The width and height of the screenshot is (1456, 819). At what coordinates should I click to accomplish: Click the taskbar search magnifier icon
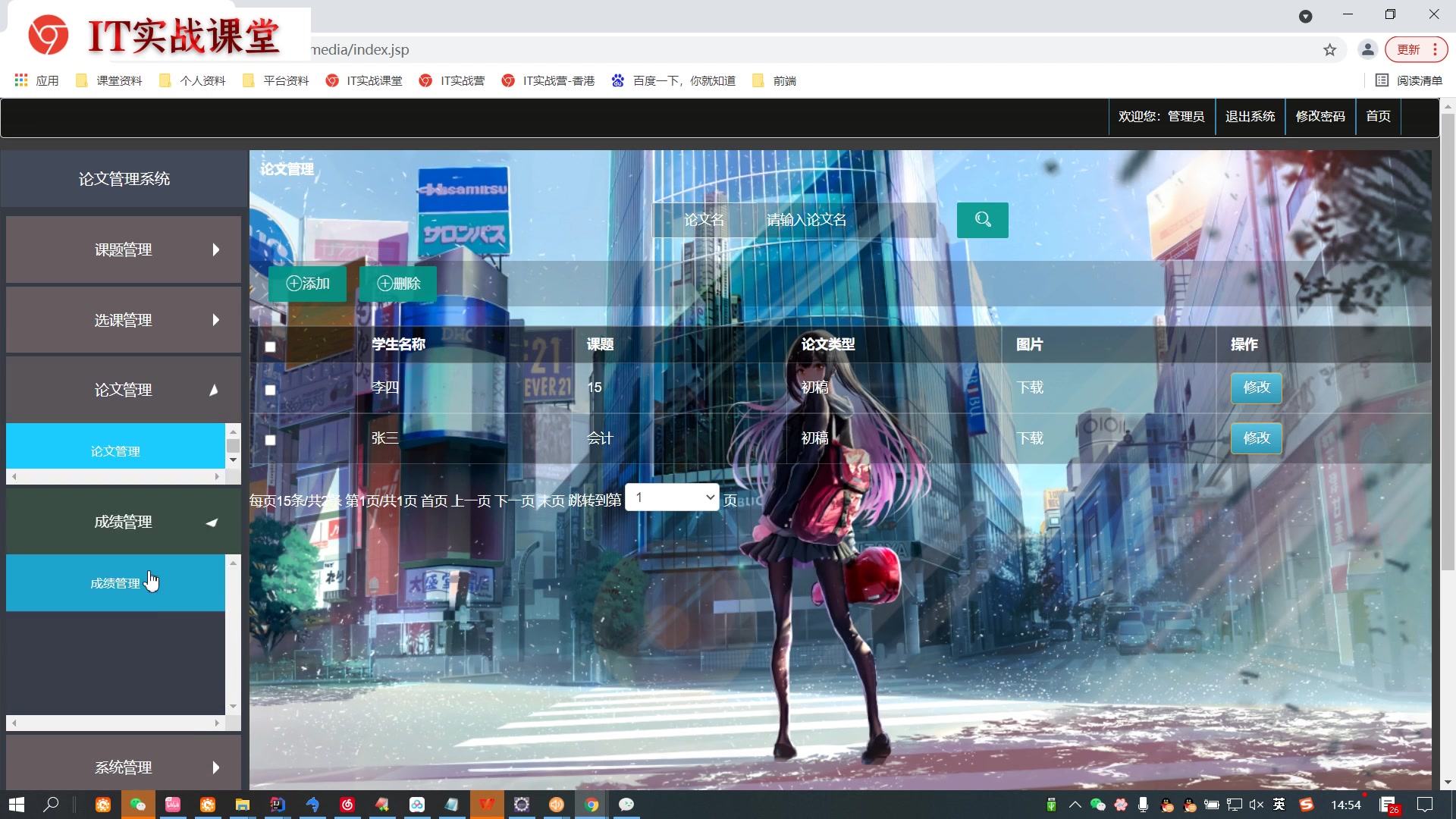pyautogui.click(x=51, y=805)
